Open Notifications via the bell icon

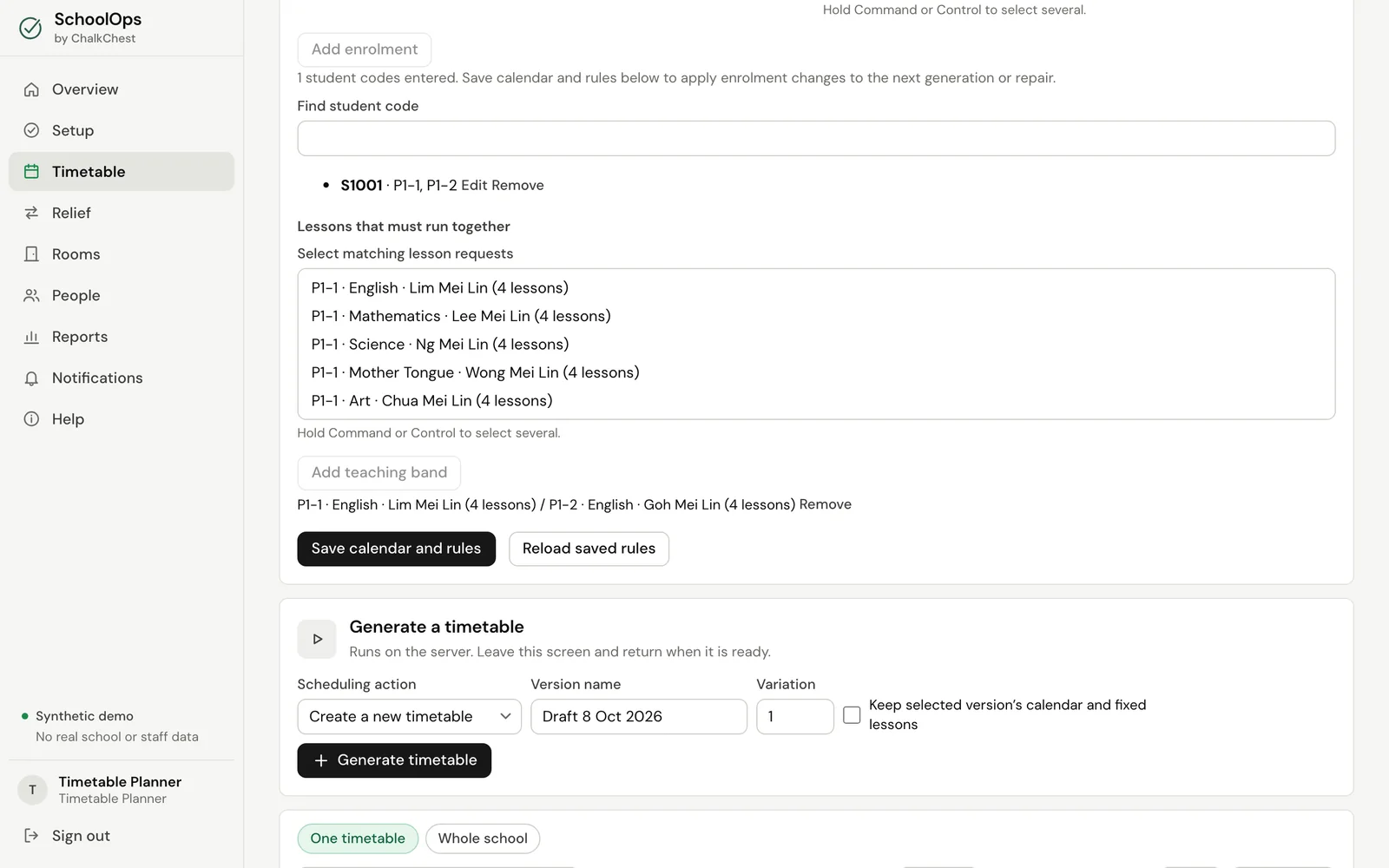31,378
